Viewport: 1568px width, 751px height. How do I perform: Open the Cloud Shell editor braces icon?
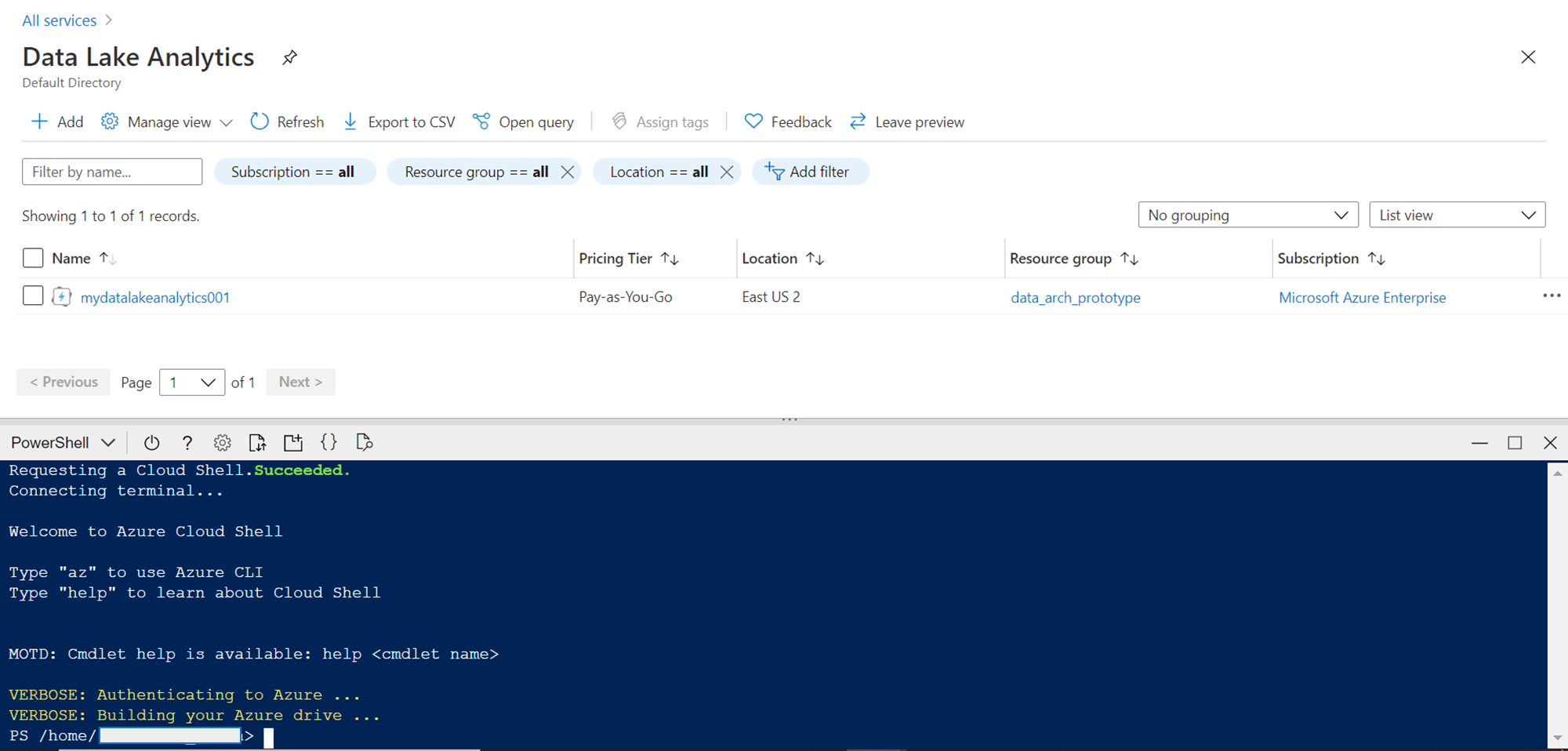pos(329,442)
